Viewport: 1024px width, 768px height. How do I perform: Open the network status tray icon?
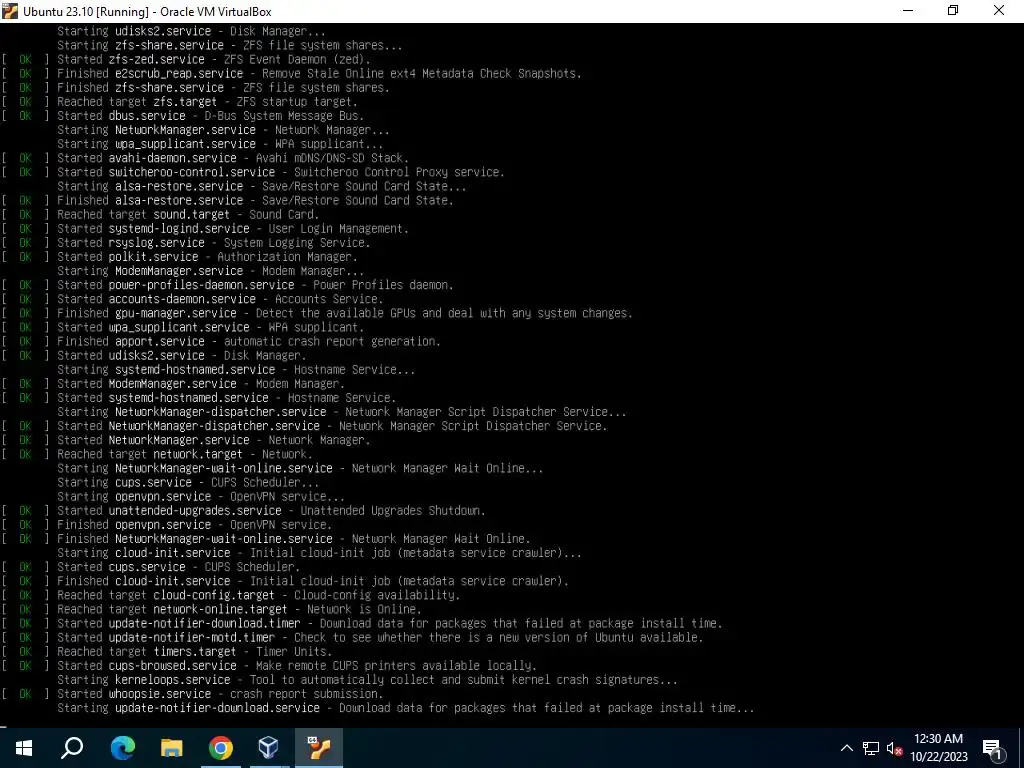tap(871, 748)
